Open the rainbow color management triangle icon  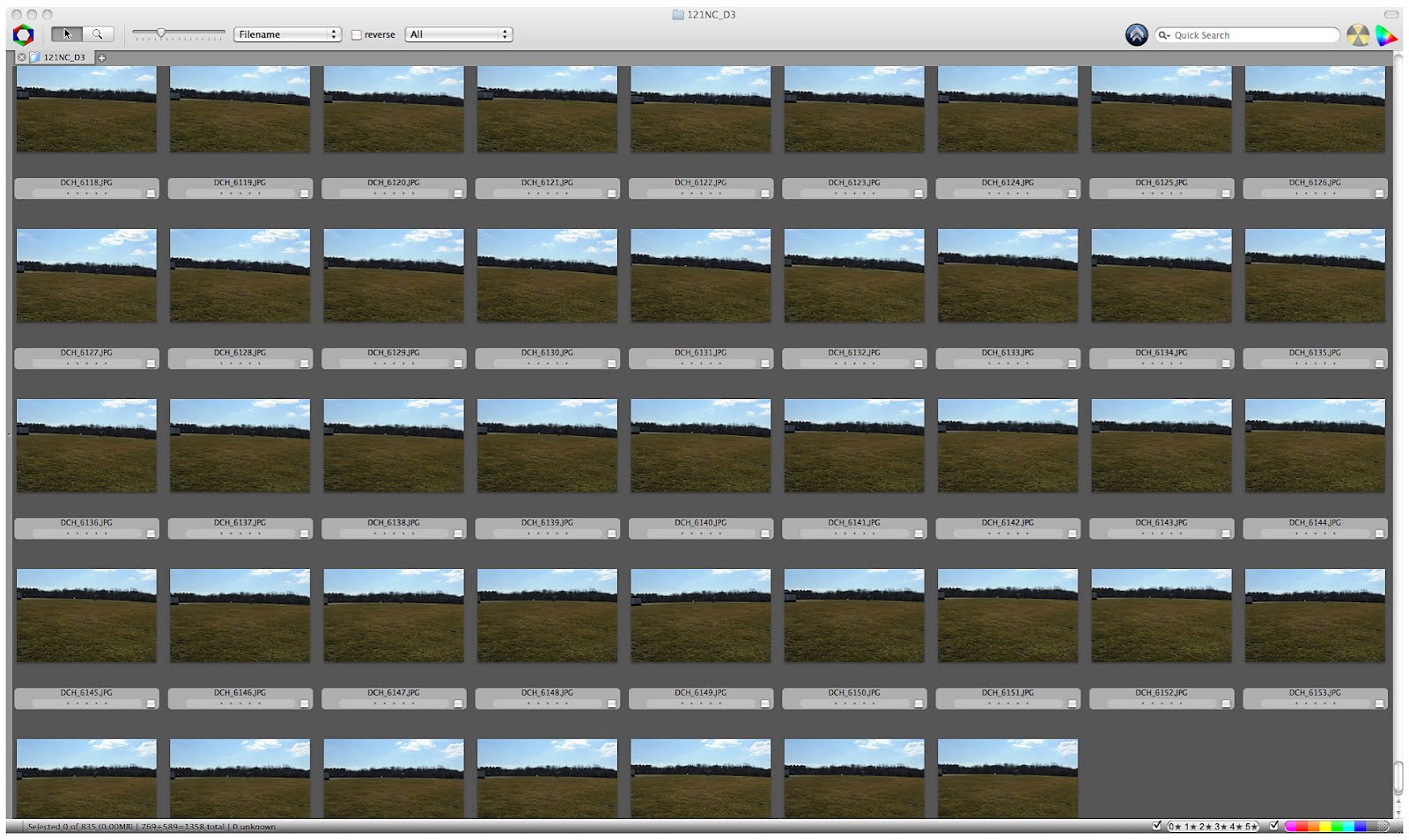pyautogui.click(x=1386, y=35)
